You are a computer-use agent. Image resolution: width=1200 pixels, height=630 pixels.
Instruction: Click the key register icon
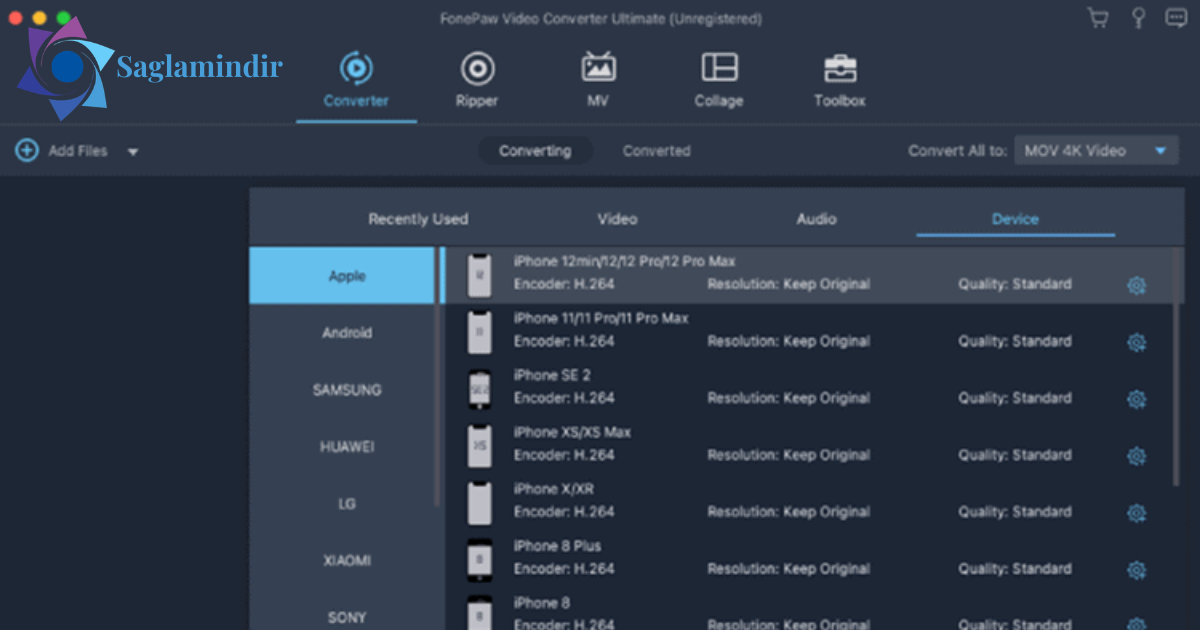1137,18
